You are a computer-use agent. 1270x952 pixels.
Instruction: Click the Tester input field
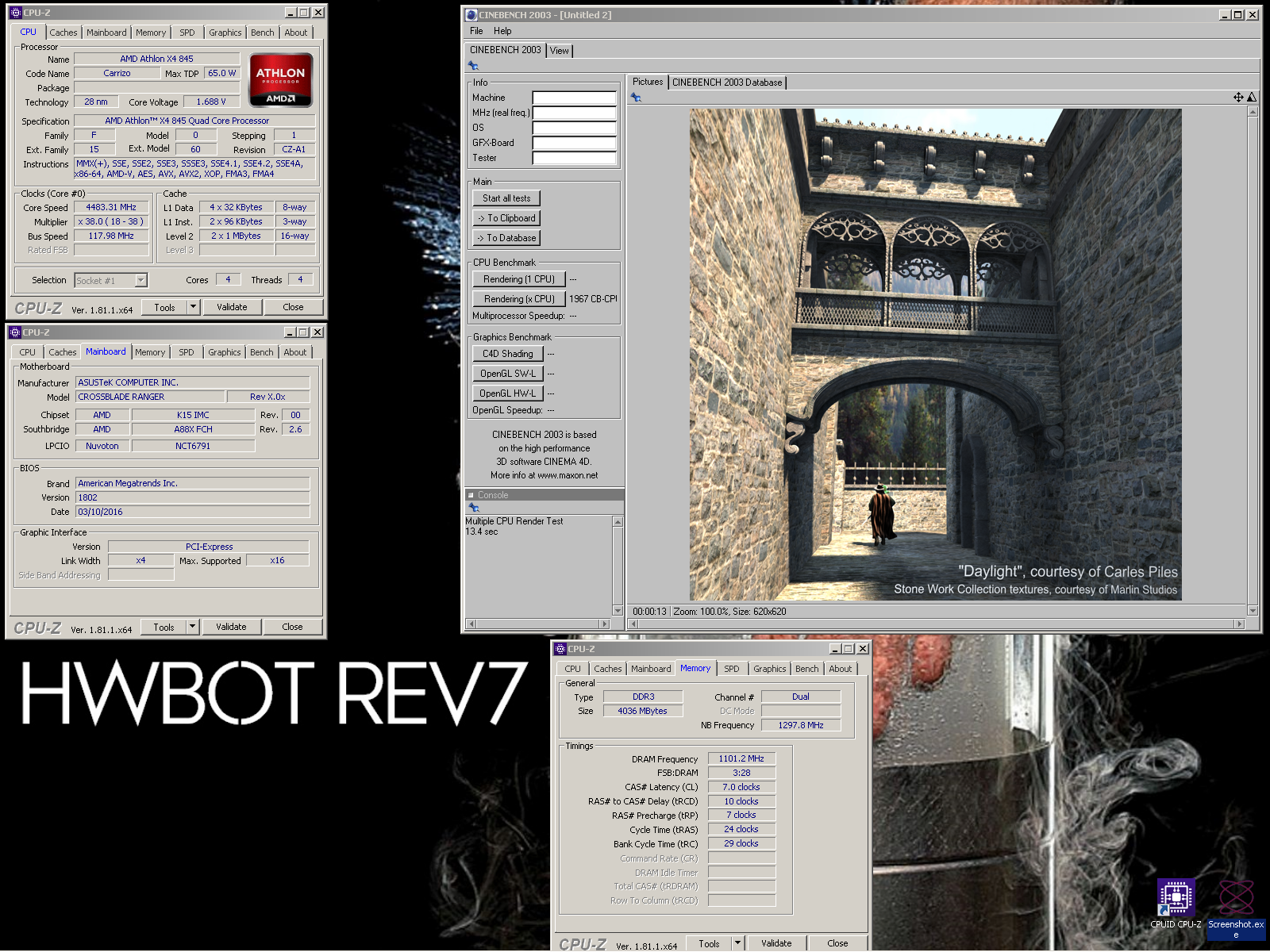click(x=575, y=158)
